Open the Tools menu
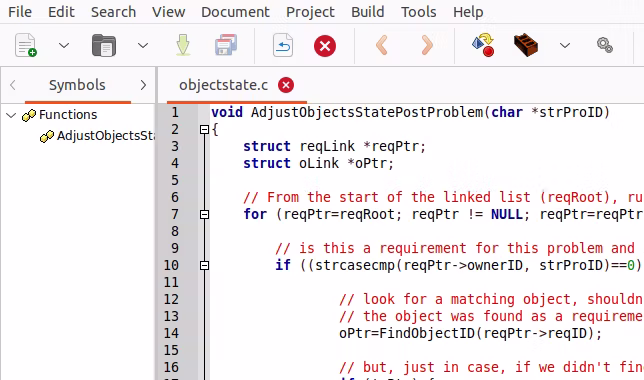Screen dimensions: 644x380 click(x=419, y=12)
